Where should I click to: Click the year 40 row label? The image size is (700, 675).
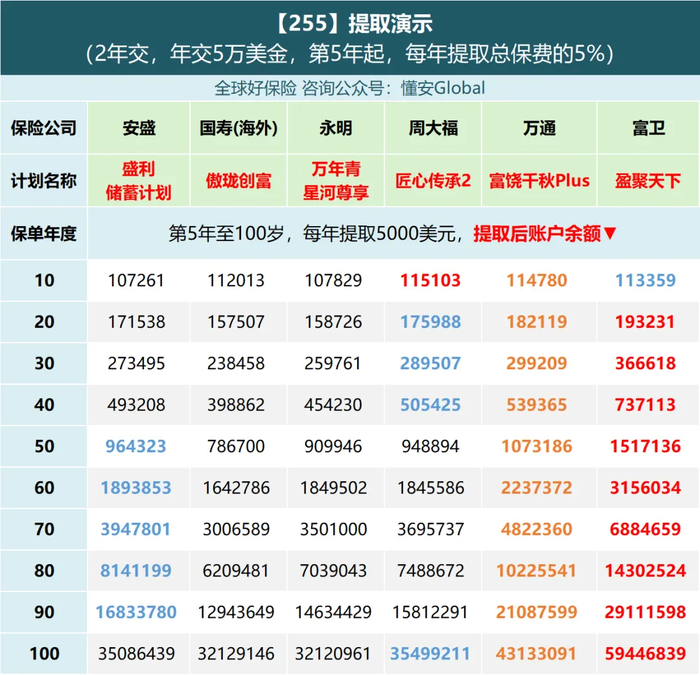point(44,405)
